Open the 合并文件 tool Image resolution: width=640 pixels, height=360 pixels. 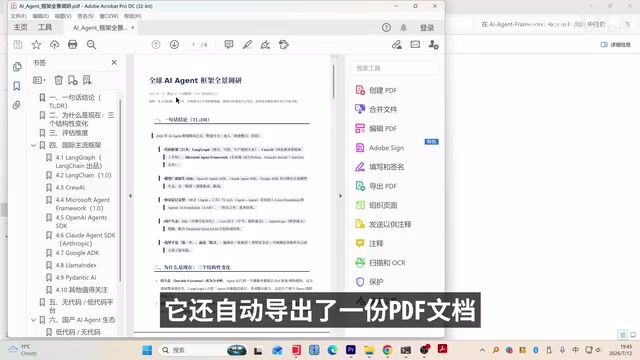[376, 109]
